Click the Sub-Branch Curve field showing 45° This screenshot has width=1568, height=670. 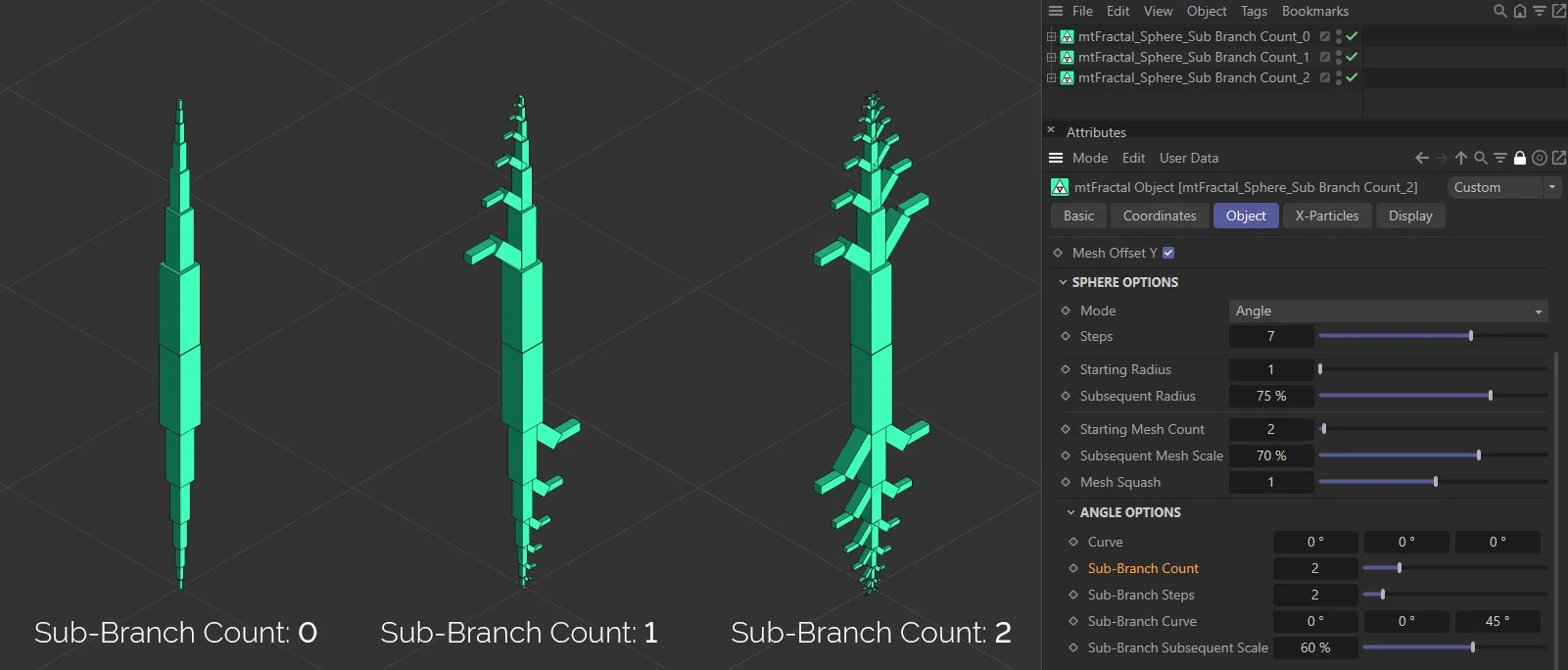(1497, 621)
